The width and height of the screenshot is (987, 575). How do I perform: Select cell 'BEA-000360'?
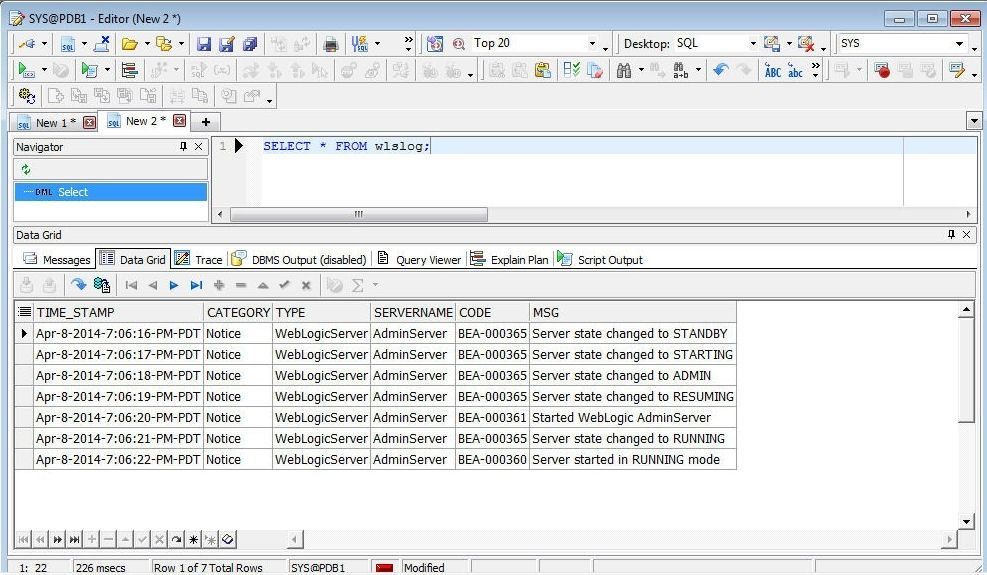click(x=492, y=460)
